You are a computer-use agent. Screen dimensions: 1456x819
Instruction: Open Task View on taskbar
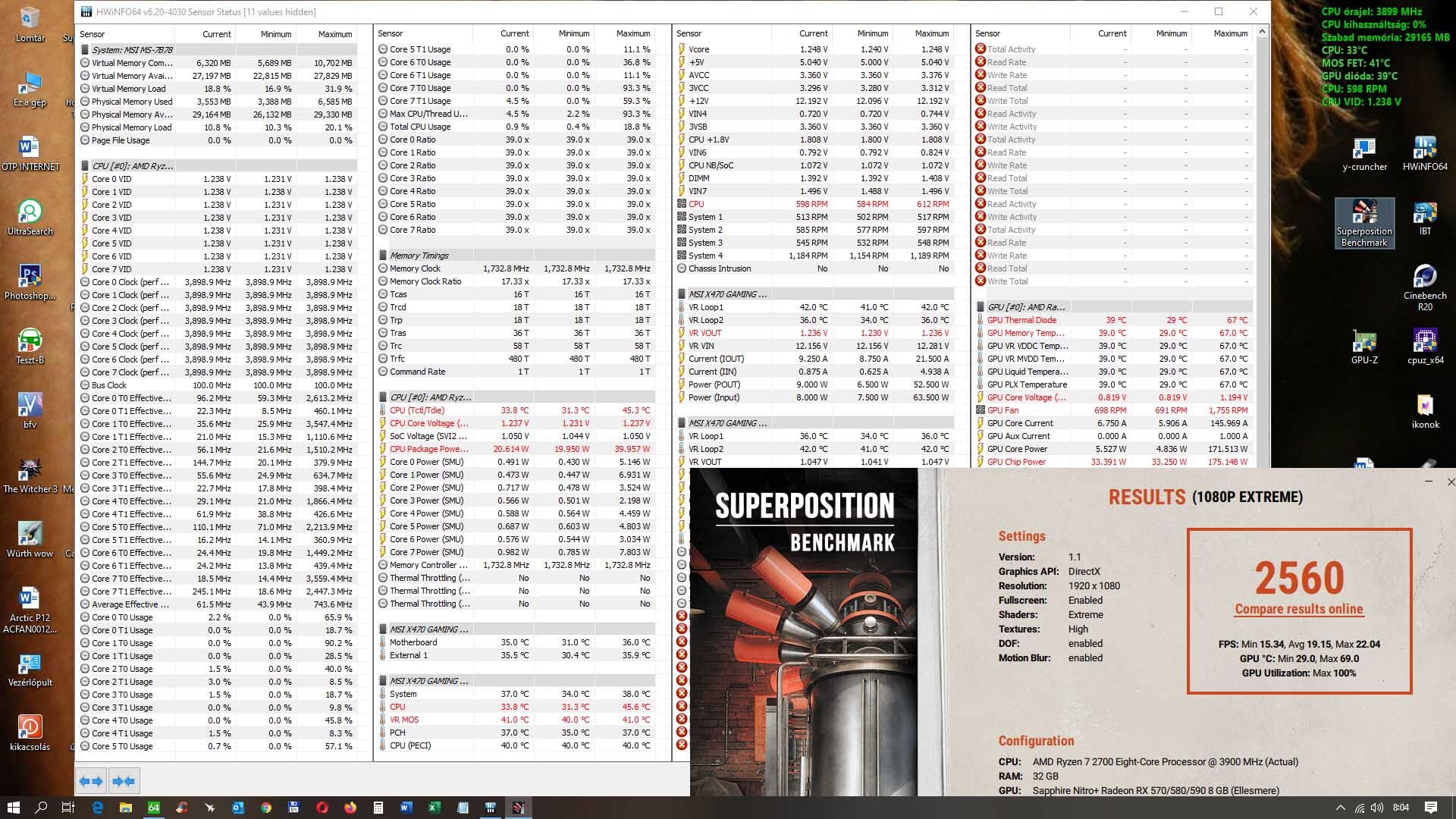coord(68,808)
